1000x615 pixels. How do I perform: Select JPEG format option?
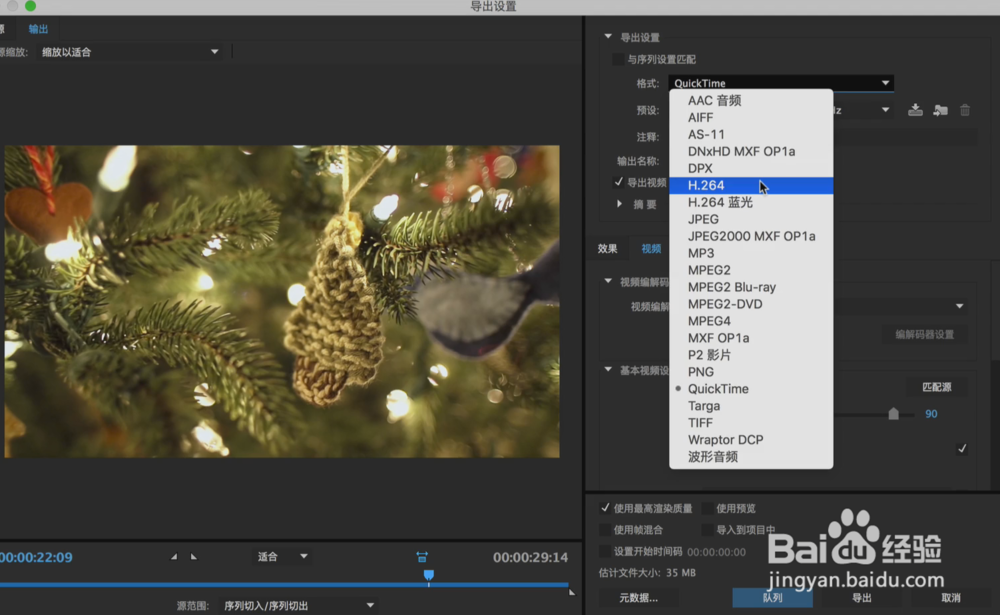tap(751, 219)
